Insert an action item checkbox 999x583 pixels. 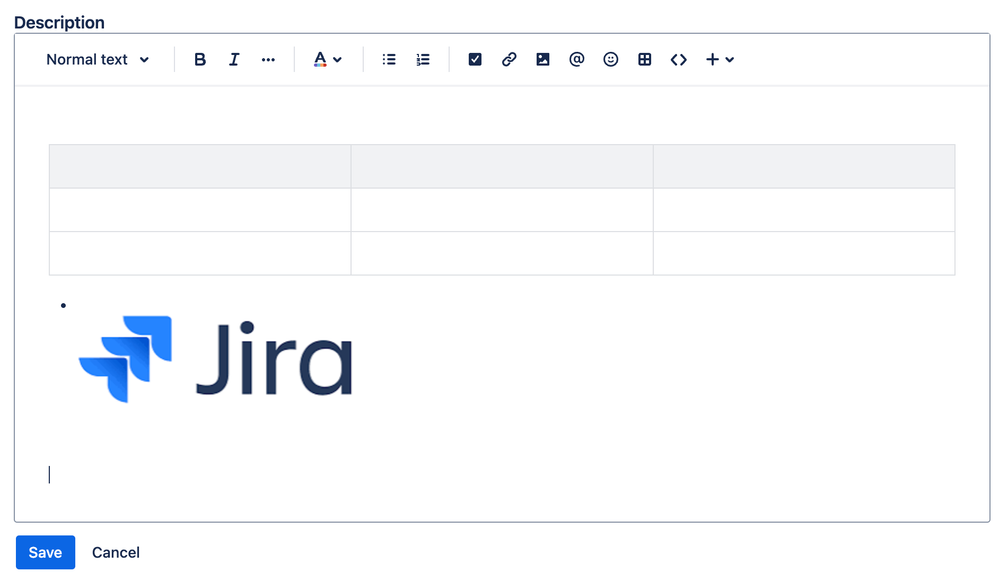475,59
